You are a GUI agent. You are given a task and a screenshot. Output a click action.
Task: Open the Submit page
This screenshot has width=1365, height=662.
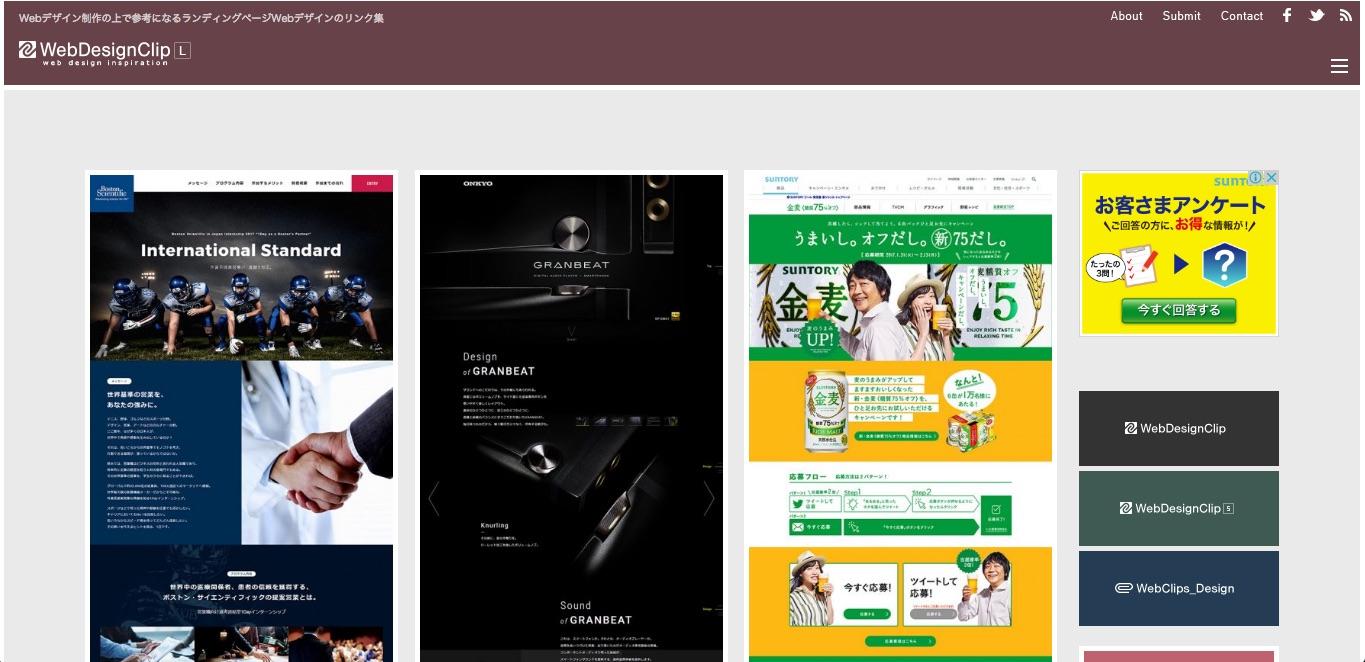[1181, 16]
